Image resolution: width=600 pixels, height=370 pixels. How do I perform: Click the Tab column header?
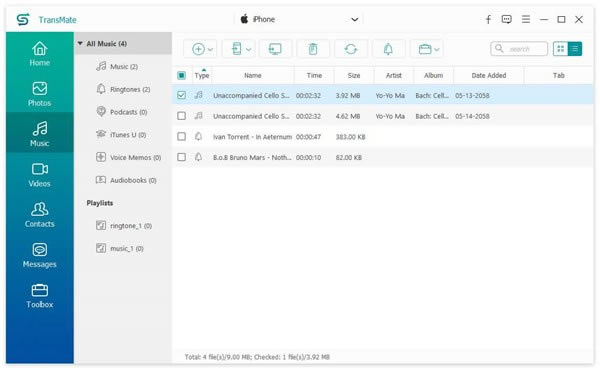559,75
